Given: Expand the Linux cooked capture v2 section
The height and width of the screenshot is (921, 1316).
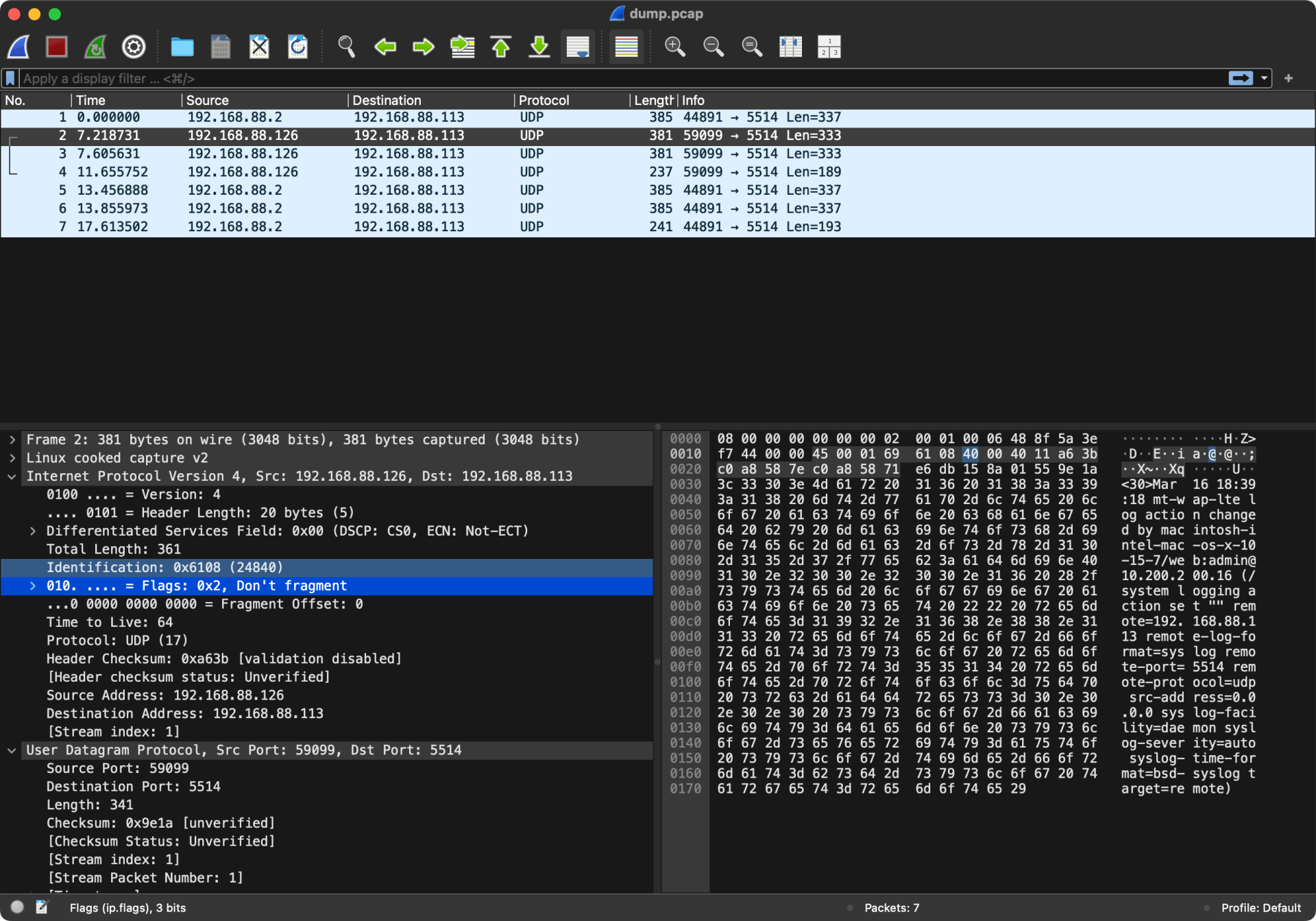Looking at the screenshot, I should 12,457.
